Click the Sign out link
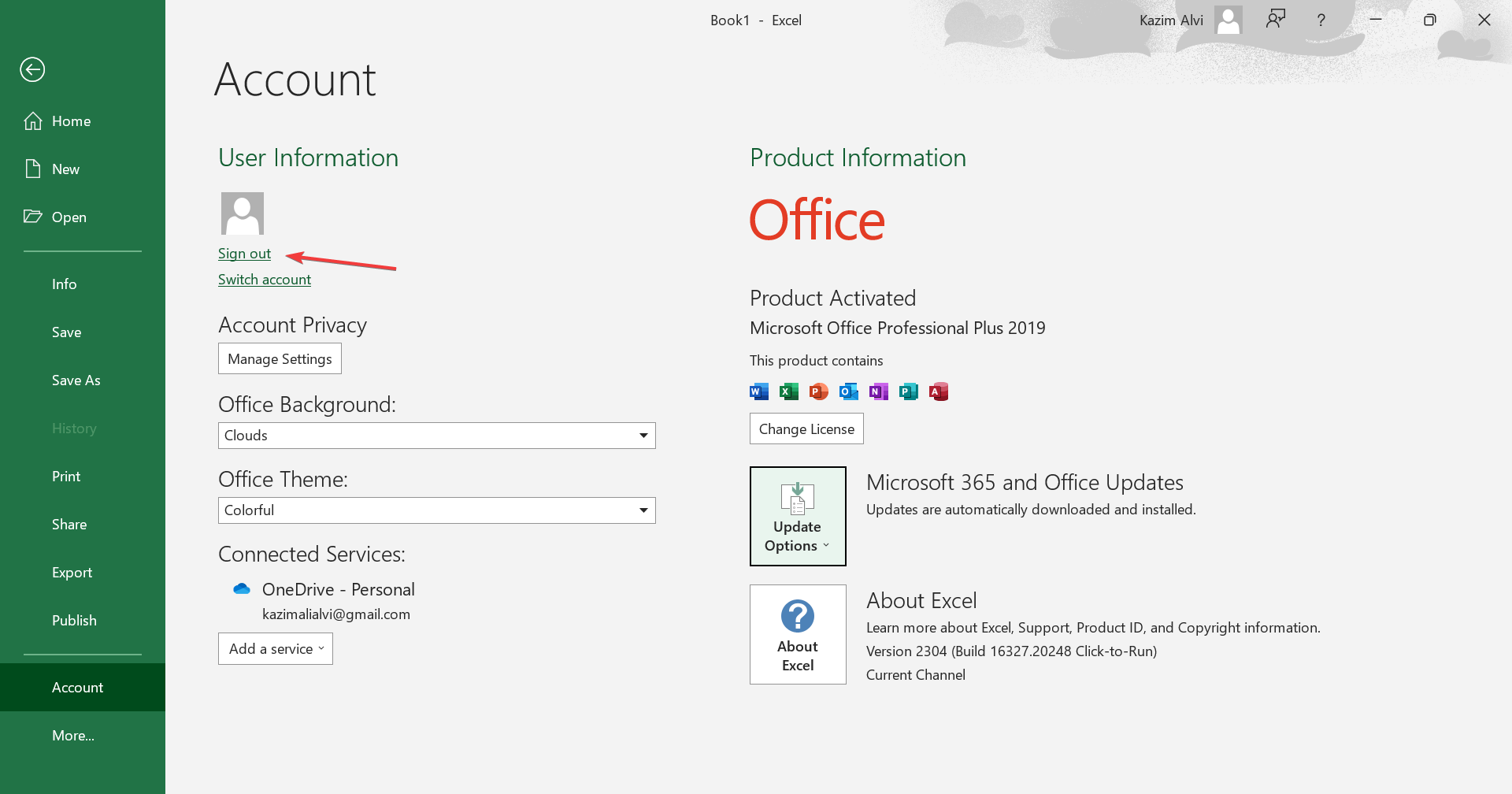Screen dimensions: 1512x794 pyautogui.click(x=244, y=254)
